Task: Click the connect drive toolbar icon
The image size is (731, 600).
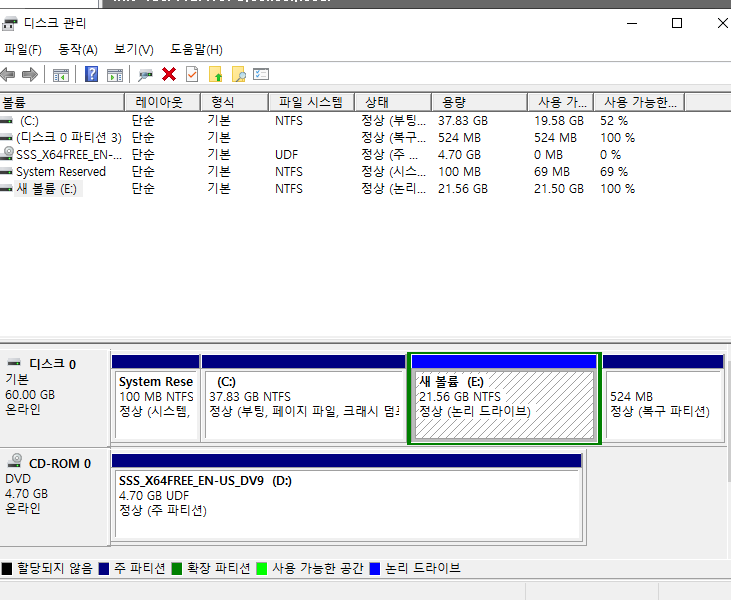Action: click(145, 75)
